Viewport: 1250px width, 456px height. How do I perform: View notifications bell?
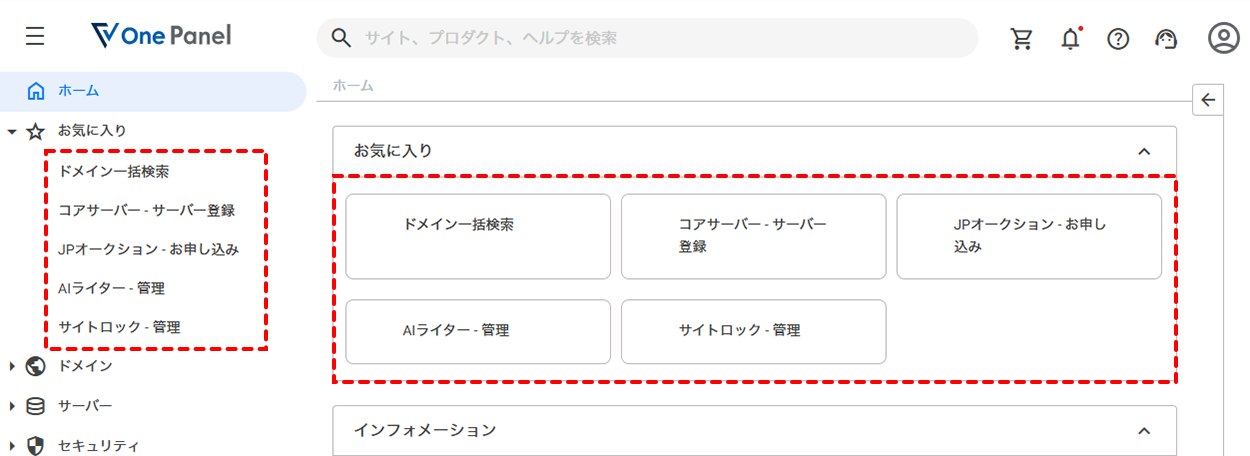[1071, 38]
